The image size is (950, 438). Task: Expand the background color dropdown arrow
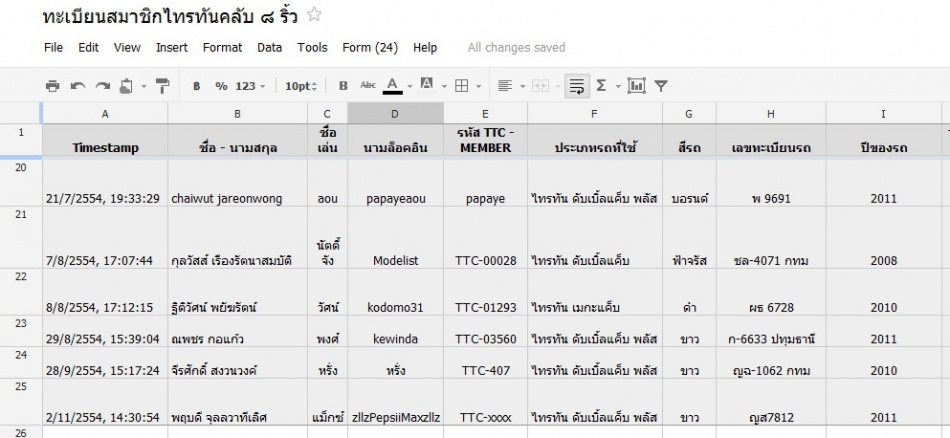pyautogui.click(x=444, y=87)
